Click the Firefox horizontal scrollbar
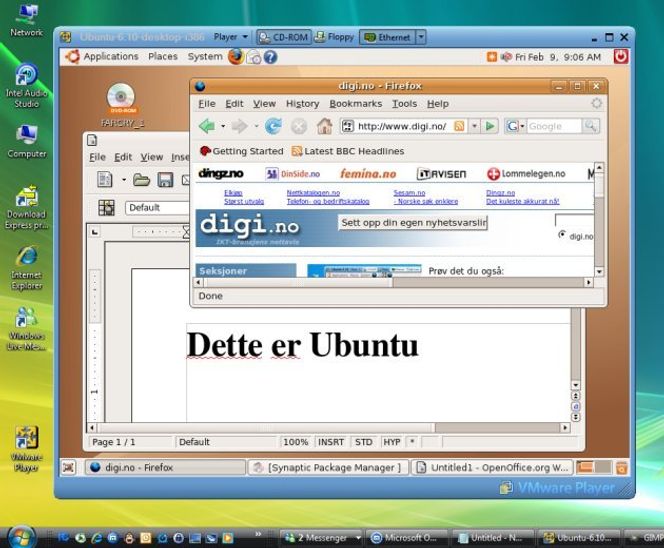Viewport: 664px width, 548px height. click(x=392, y=282)
